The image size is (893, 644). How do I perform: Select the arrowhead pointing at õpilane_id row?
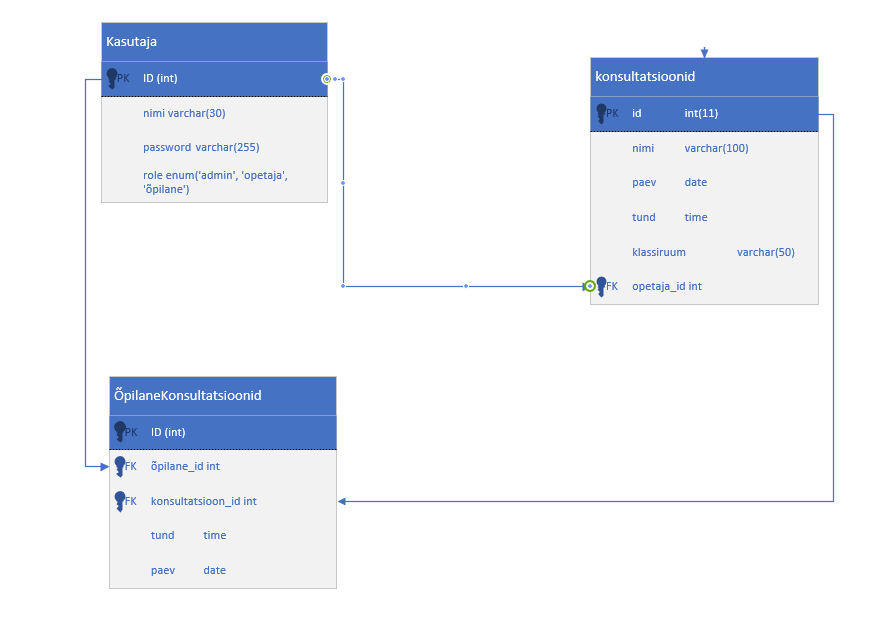[x=104, y=467]
